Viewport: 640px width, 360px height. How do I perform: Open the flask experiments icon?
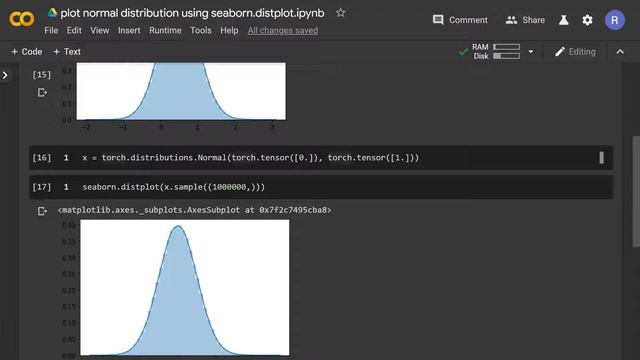point(564,20)
